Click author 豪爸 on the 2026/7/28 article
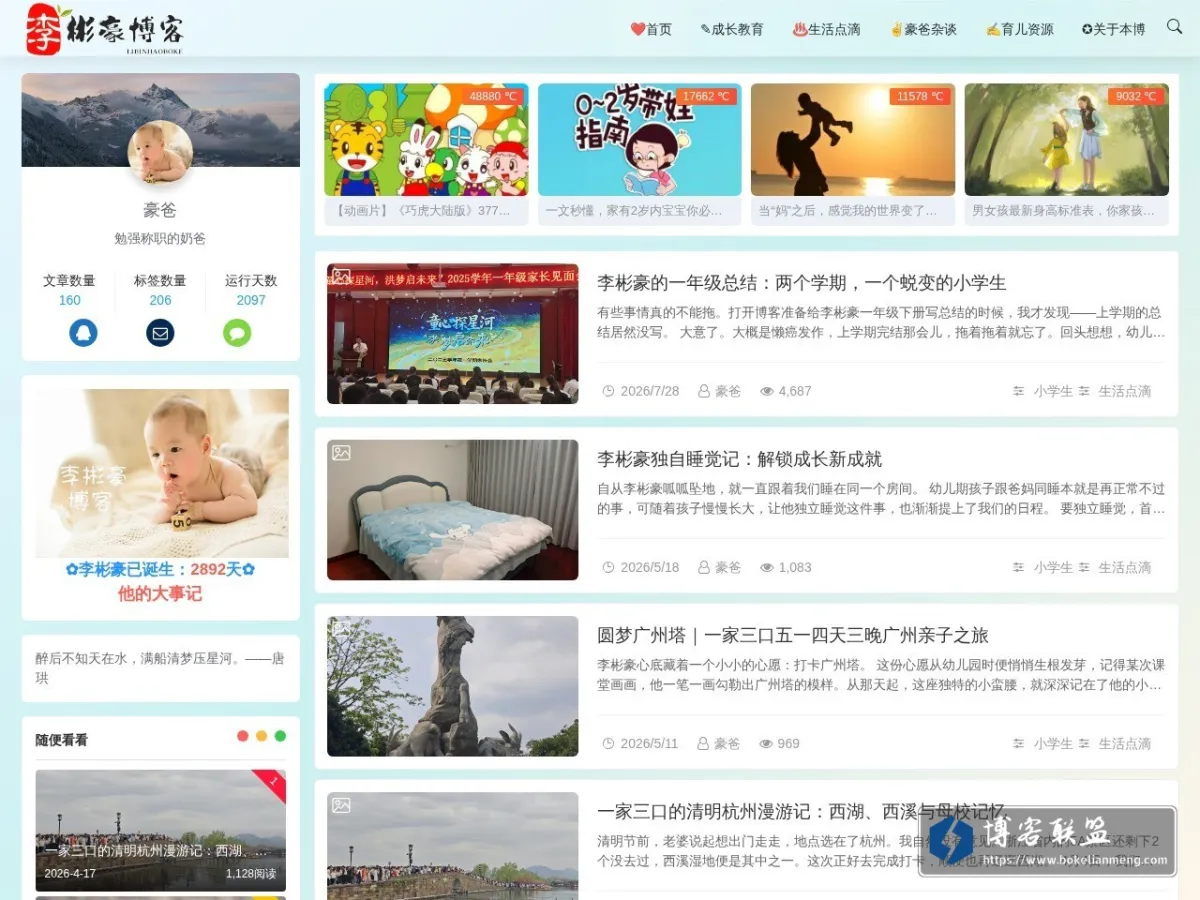Viewport: 1200px width, 900px height. pos(720,391)
